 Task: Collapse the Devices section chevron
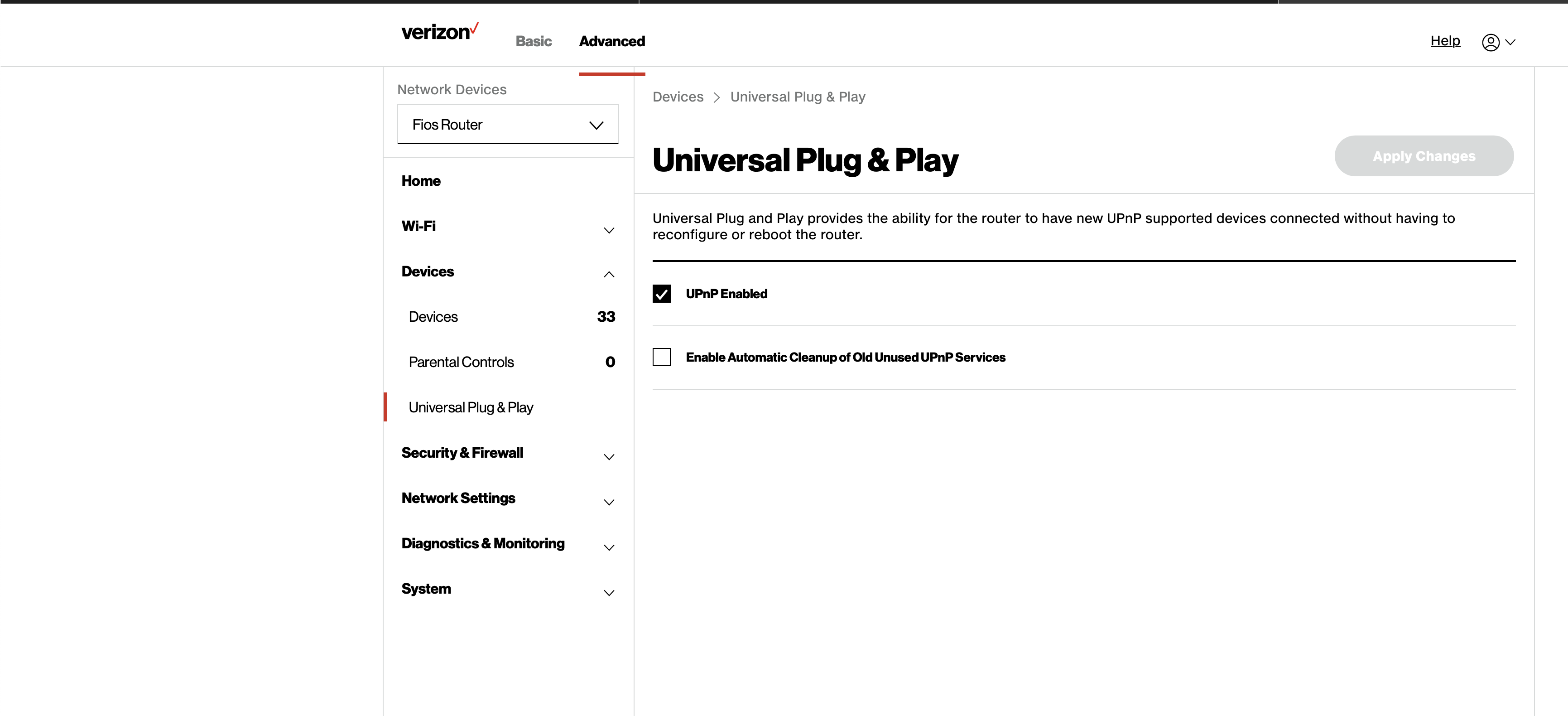609,275
